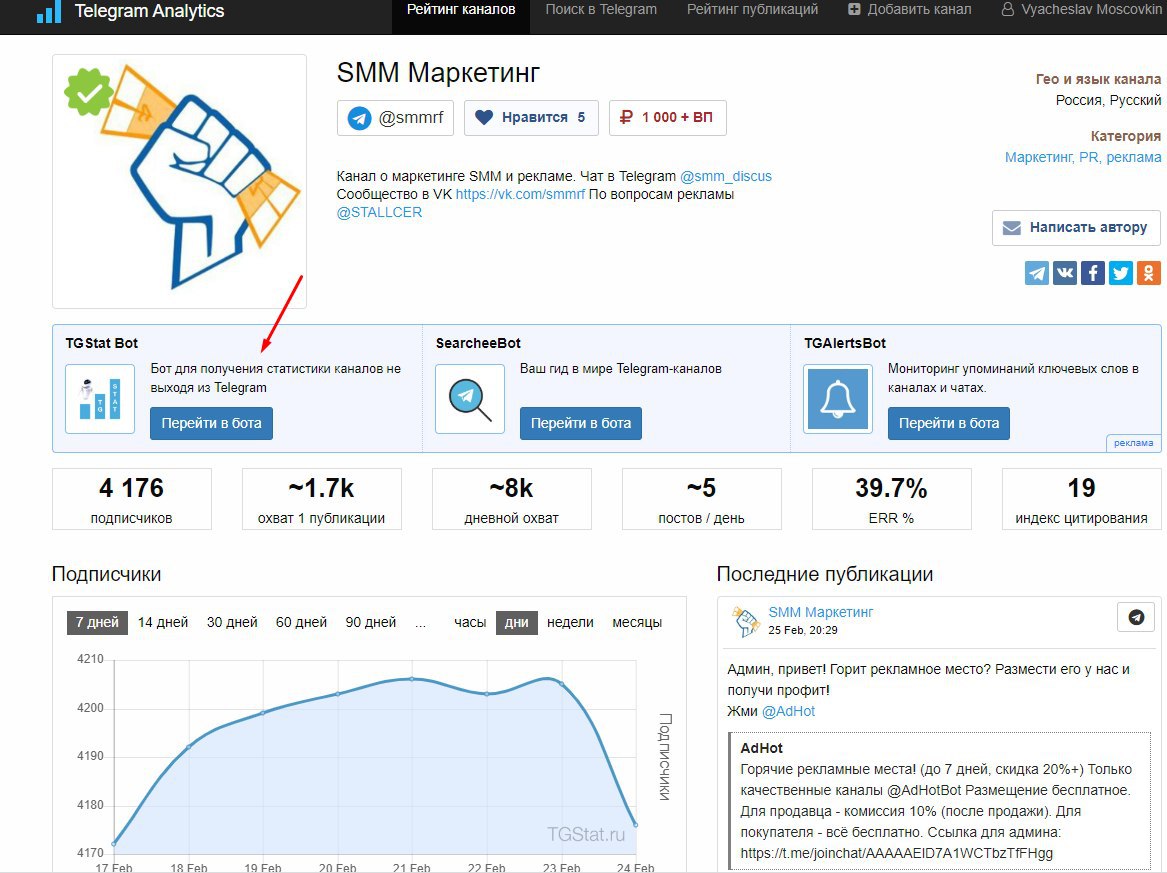The height and width of the screenshot is (873, 1167).
Task: Click the 19 индекс цитирования card
Action: (1081, 499)
